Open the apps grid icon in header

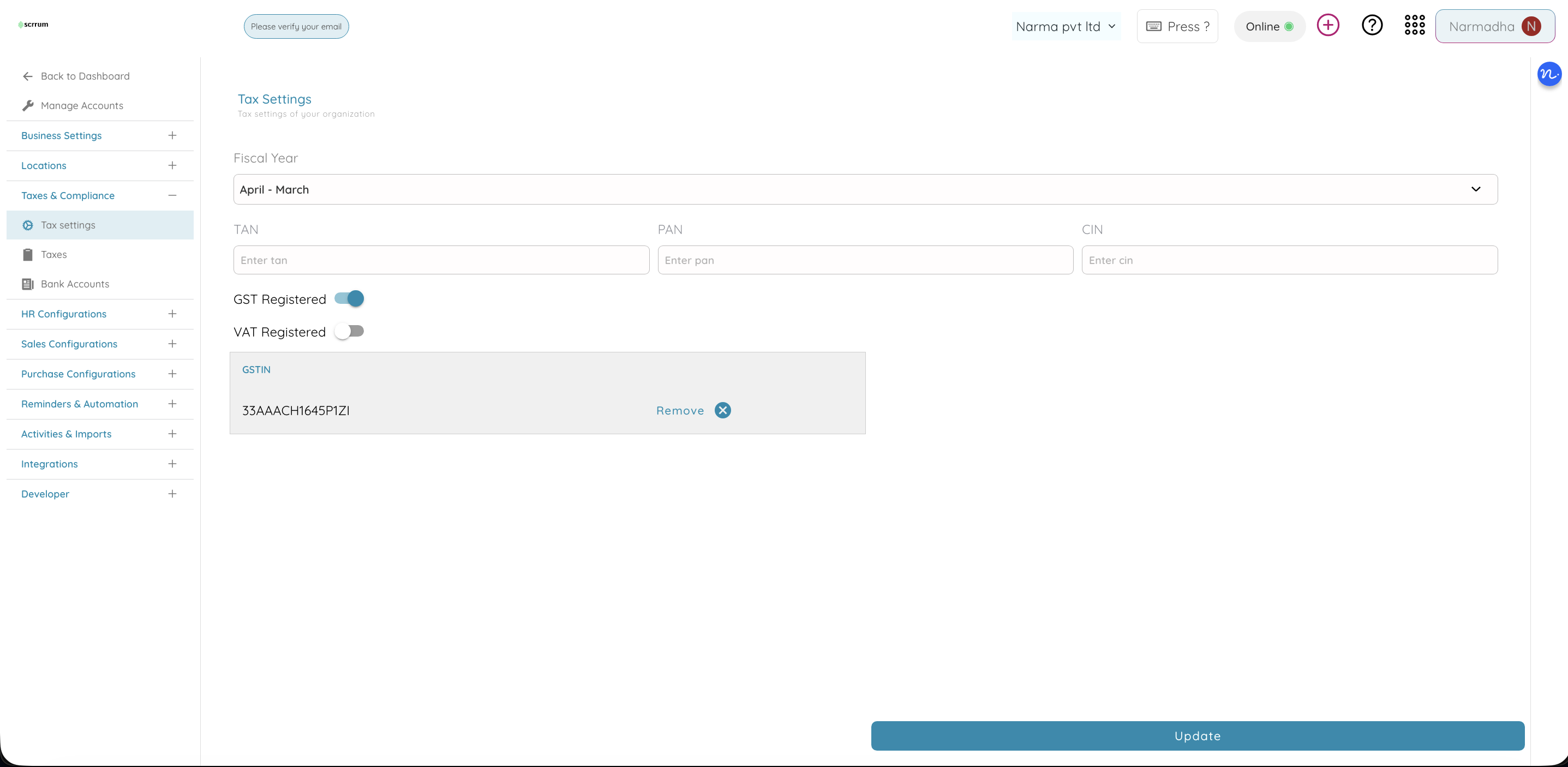pyautogui.click(x=1415, y=25)
